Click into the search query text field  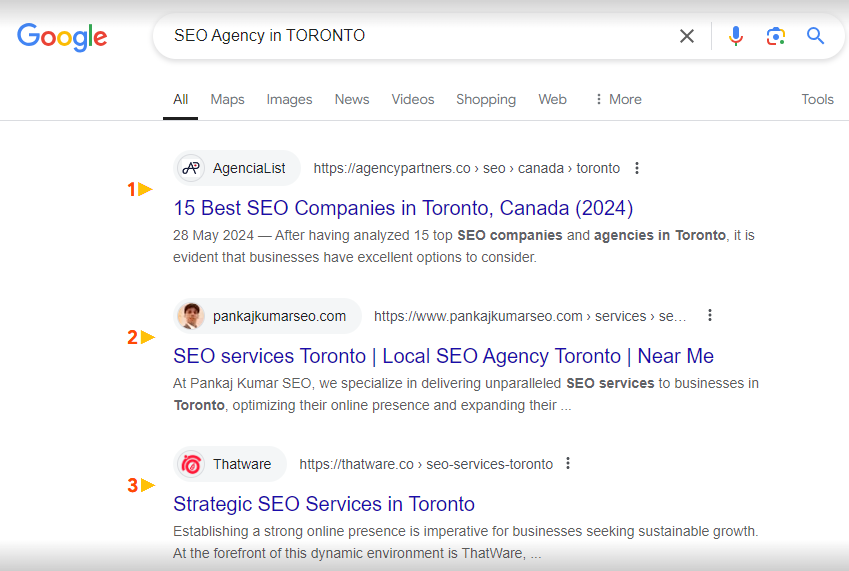[x=417, y=36]
